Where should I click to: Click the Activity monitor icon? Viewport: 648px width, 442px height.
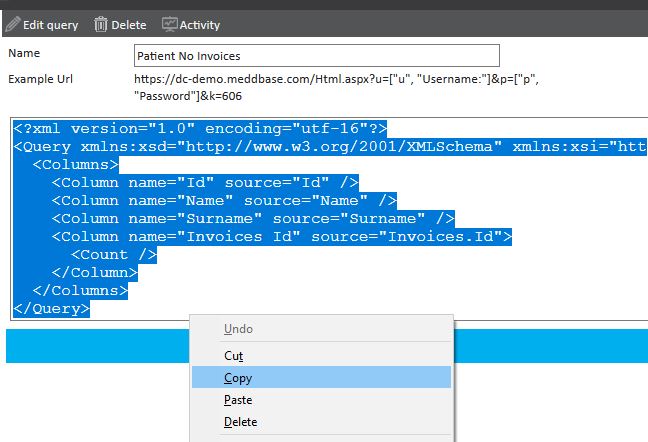(x=169, y=24)
